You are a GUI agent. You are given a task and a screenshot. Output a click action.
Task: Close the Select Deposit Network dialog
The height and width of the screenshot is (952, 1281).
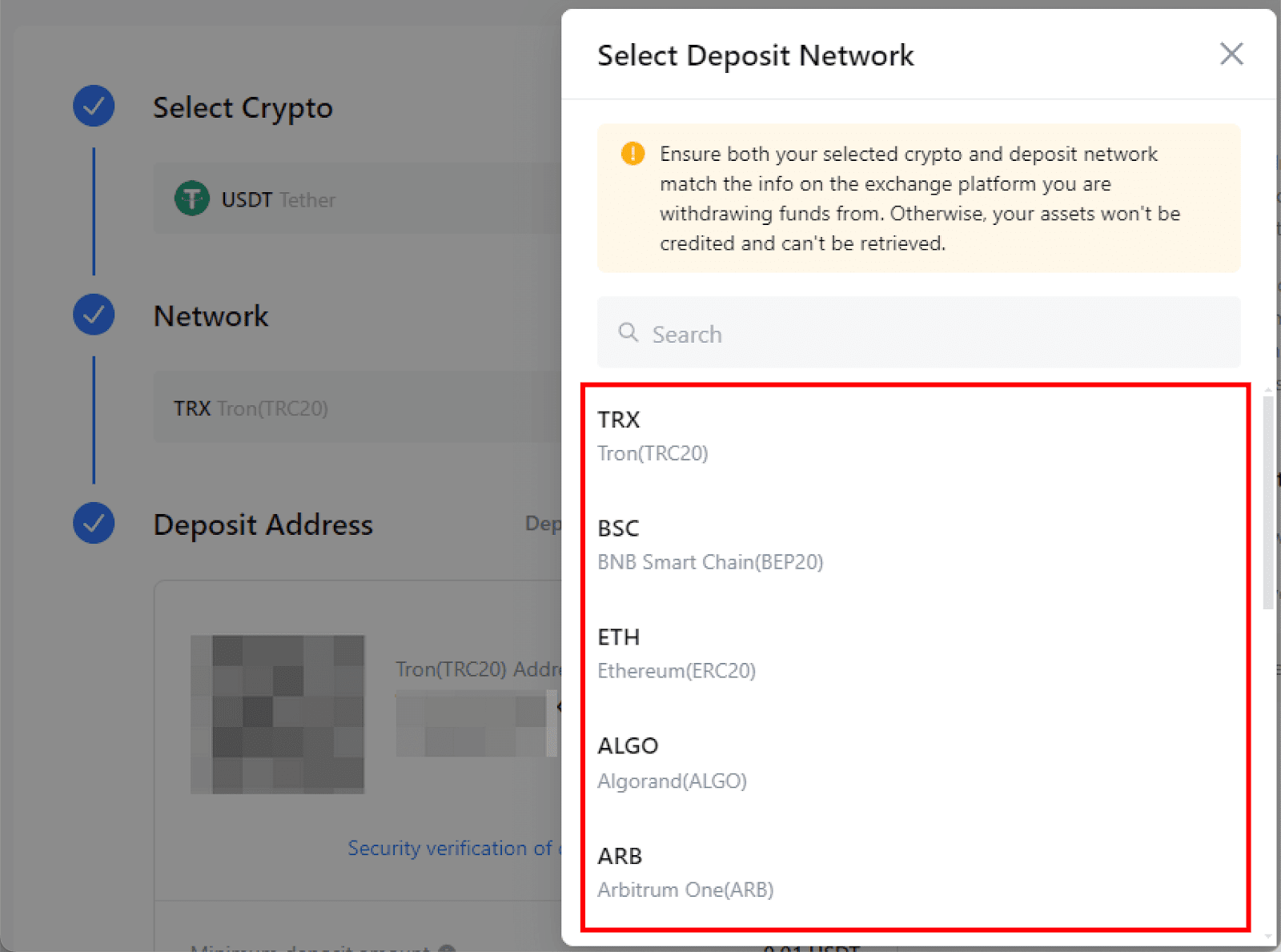coord(1231,54)
